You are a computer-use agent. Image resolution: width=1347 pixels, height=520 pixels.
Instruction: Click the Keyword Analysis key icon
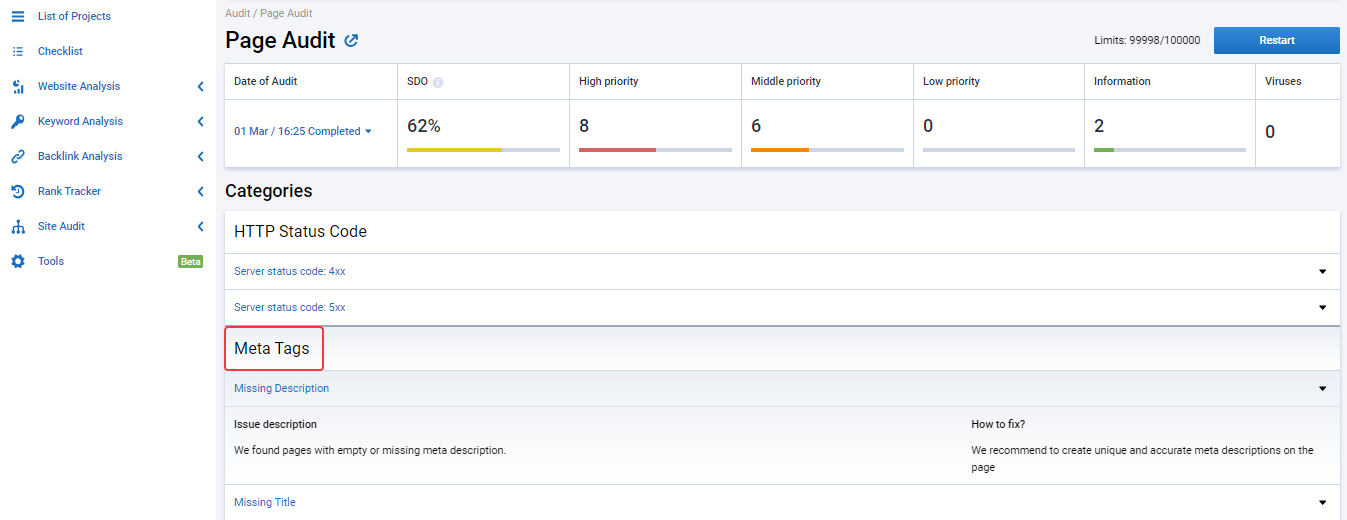point(17,121)
